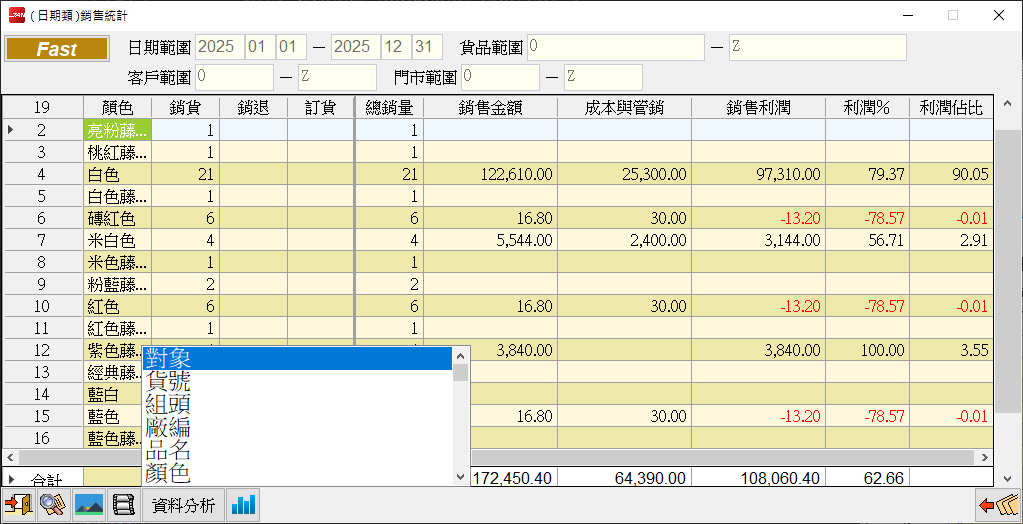Click the 貨品範圍 end field Z
This screenshot has height=524, width=1023.
[817, 47]
